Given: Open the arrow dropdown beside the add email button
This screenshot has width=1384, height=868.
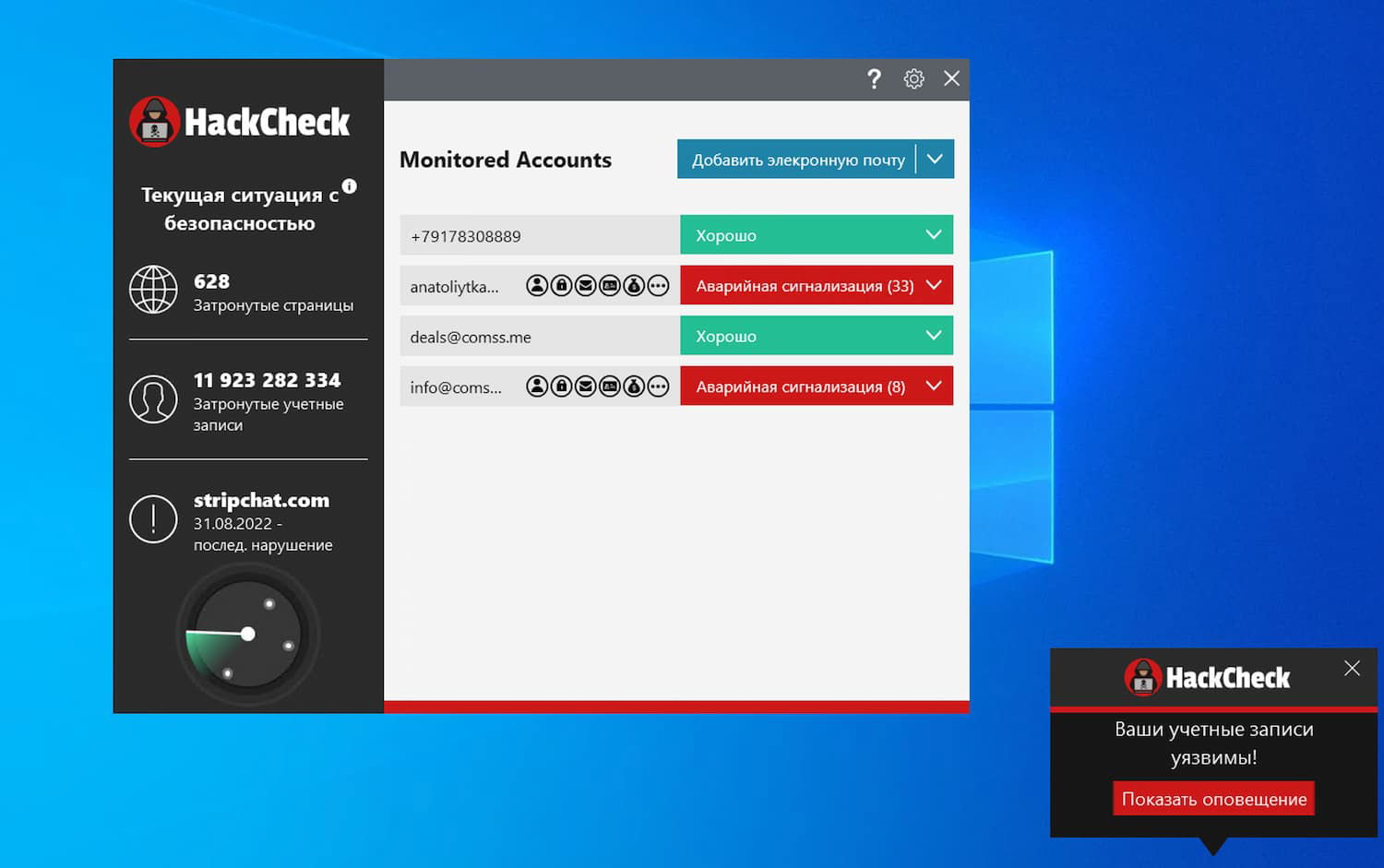Looking at the screenshot, I should coord(935,160).
